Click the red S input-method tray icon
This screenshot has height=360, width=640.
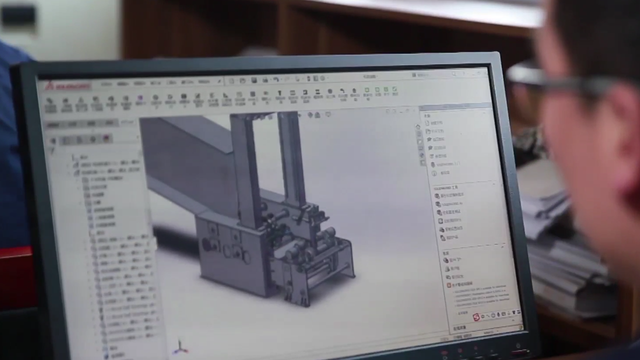pos(476,317)
